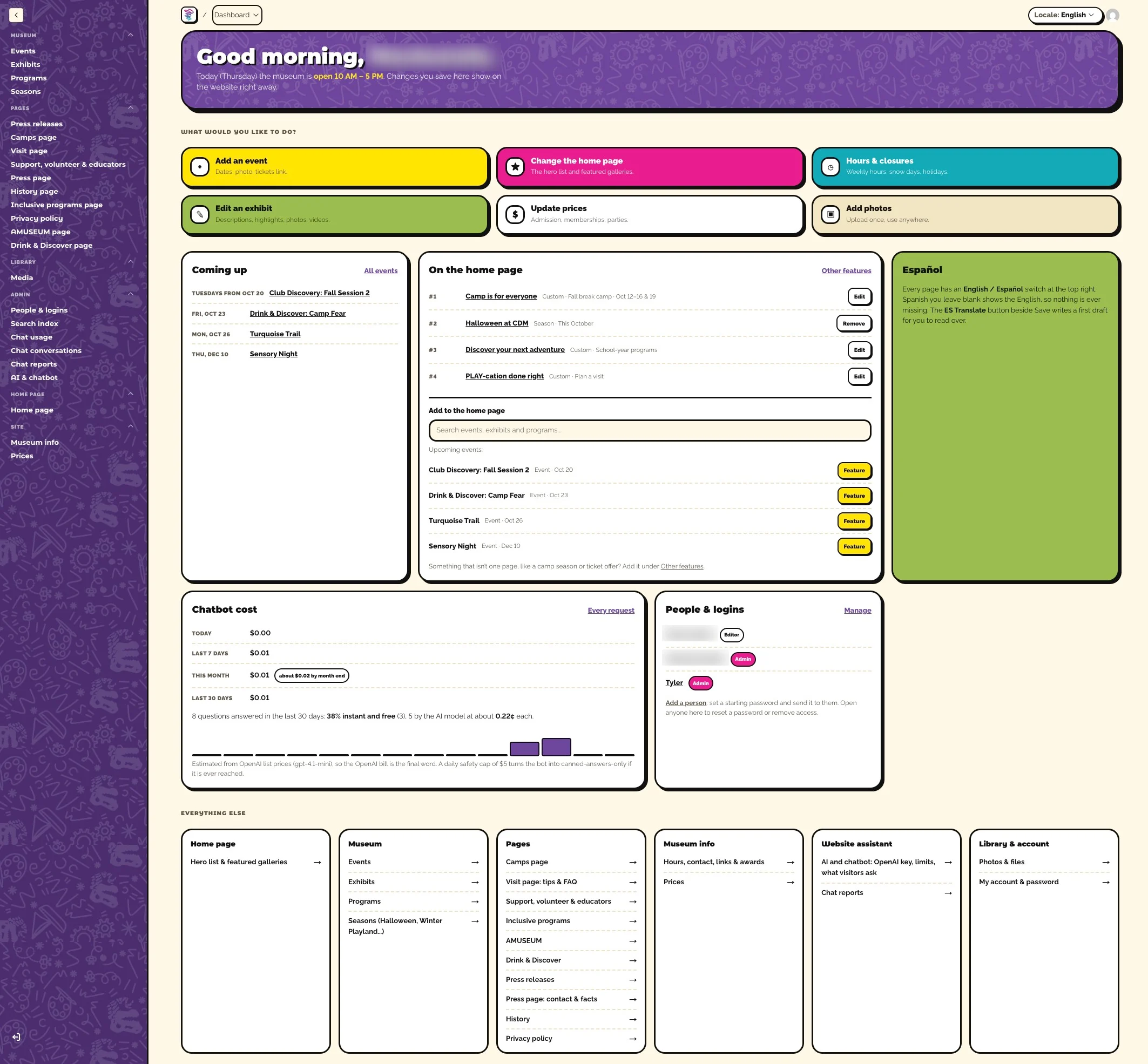Click the Manage link in People & logins
The width and height of the screenshot is (1148, 1064).
(857, 611)
